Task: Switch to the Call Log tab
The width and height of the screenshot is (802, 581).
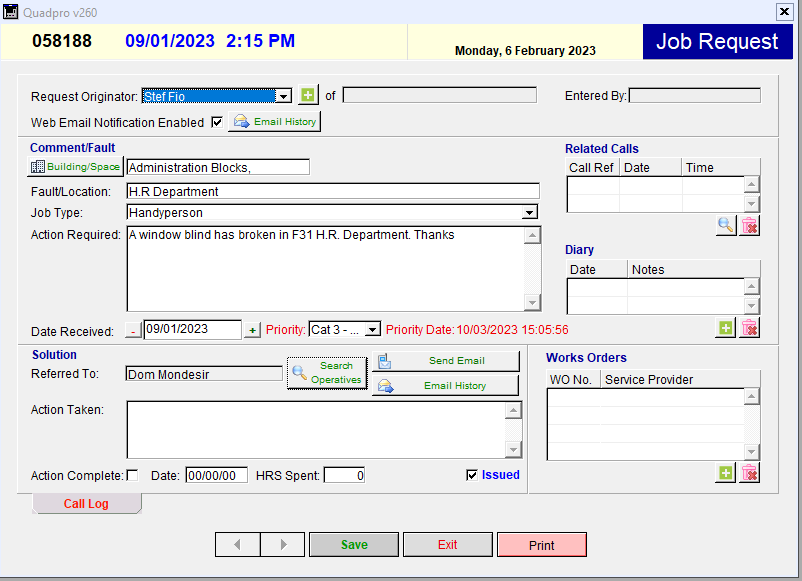Action: pos(86,504)
